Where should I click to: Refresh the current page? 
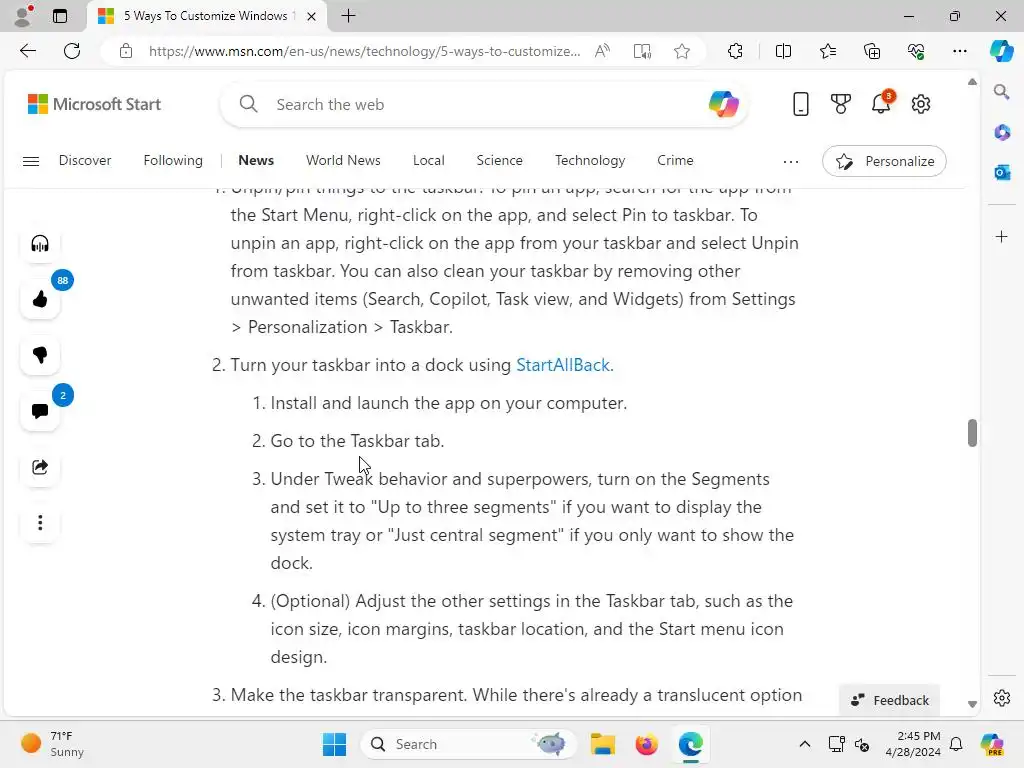click(x=72, y=51)
